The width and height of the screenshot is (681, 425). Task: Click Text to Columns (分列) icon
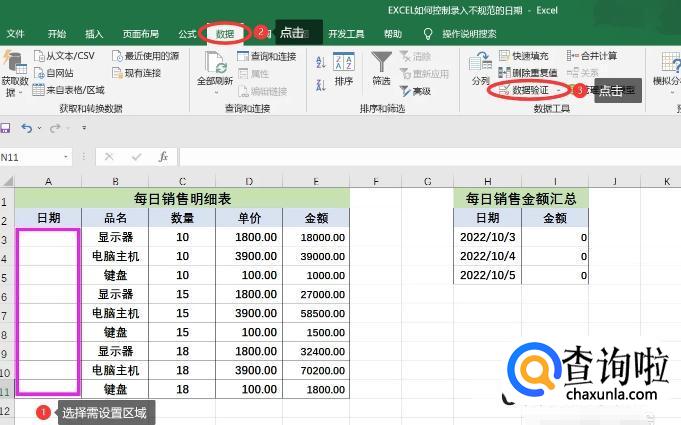click(x=480, y=62)
